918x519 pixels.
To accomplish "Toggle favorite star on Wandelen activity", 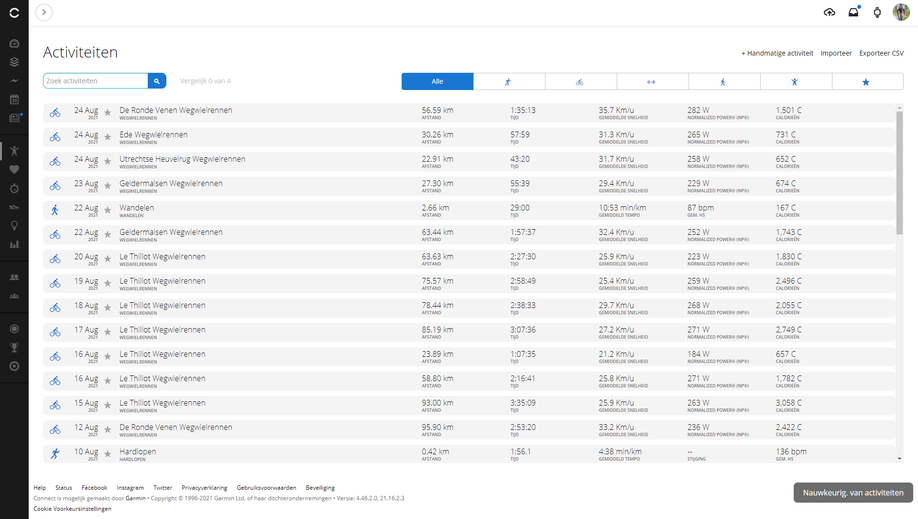I will click(108, 210).
